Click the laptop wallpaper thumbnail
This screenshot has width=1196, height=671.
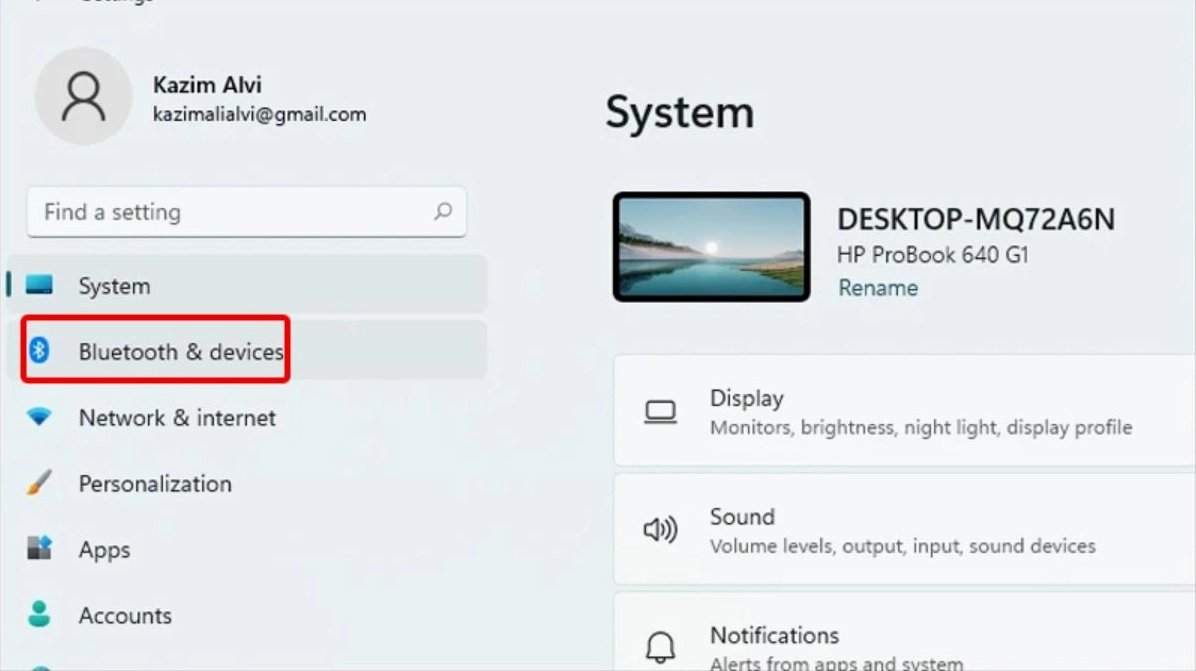711,246
